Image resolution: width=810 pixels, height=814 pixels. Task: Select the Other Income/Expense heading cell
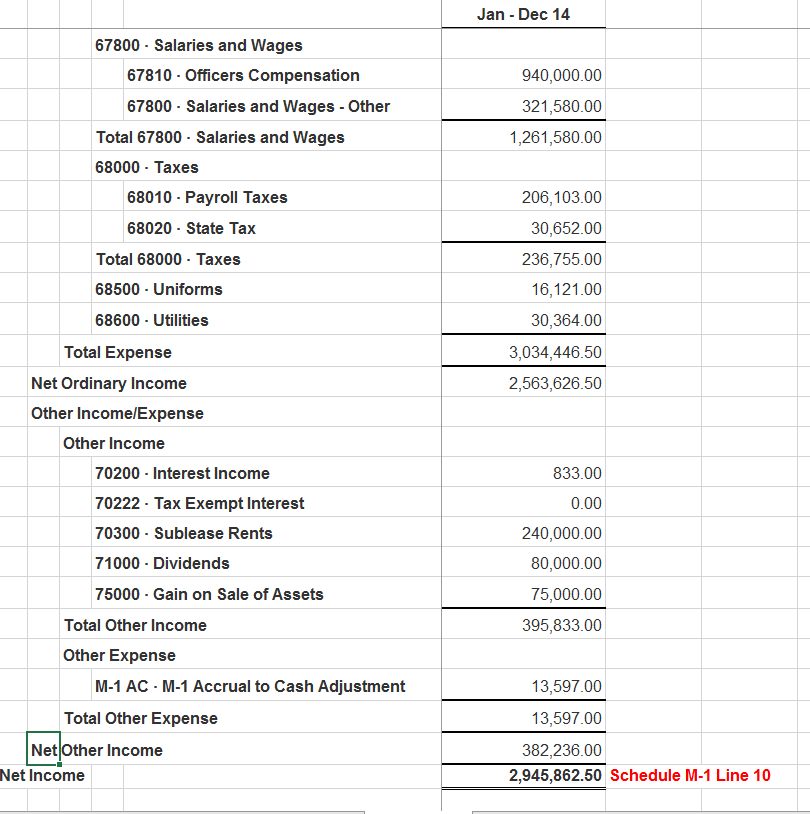pos(117,413)
